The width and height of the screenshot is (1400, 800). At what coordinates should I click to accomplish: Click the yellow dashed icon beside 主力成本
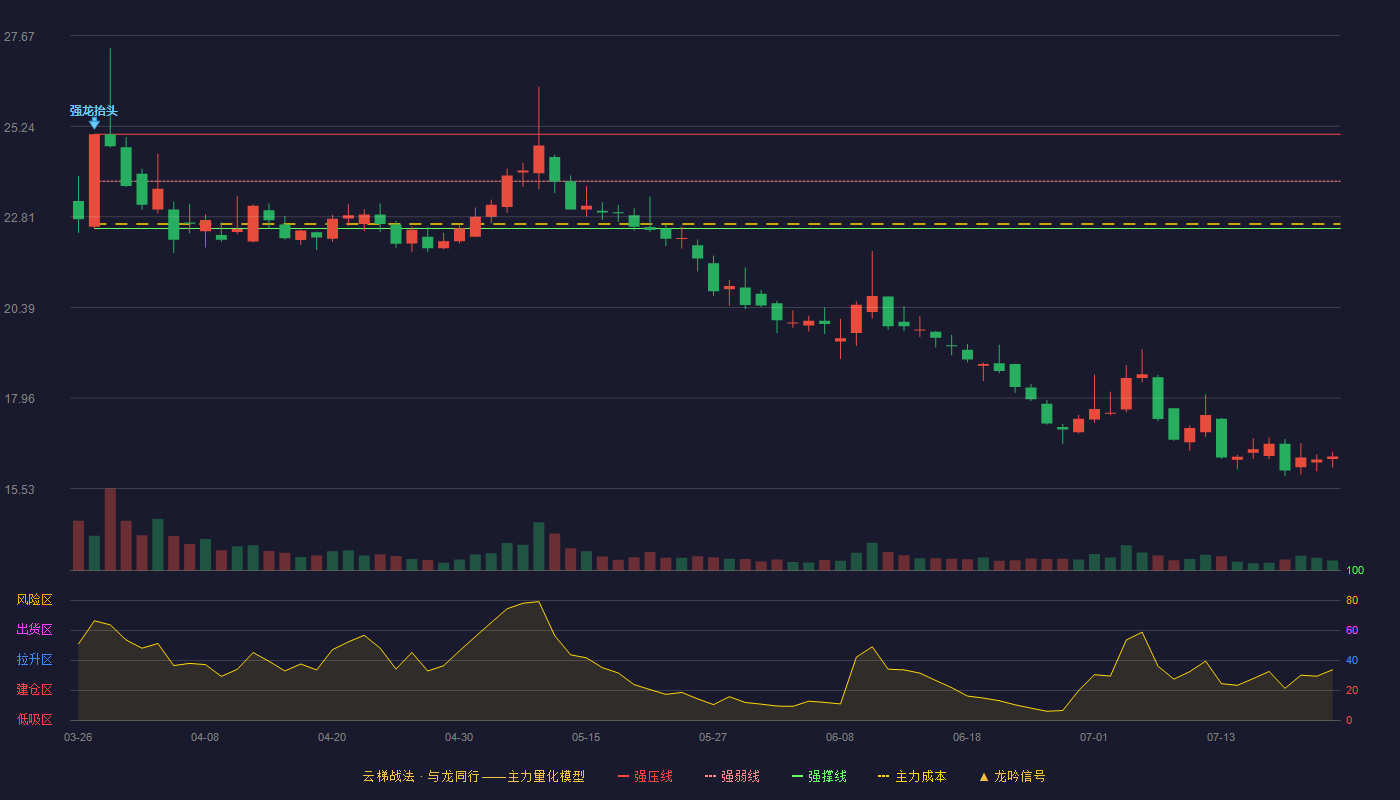pyautogui.click(x=883, y=776)
